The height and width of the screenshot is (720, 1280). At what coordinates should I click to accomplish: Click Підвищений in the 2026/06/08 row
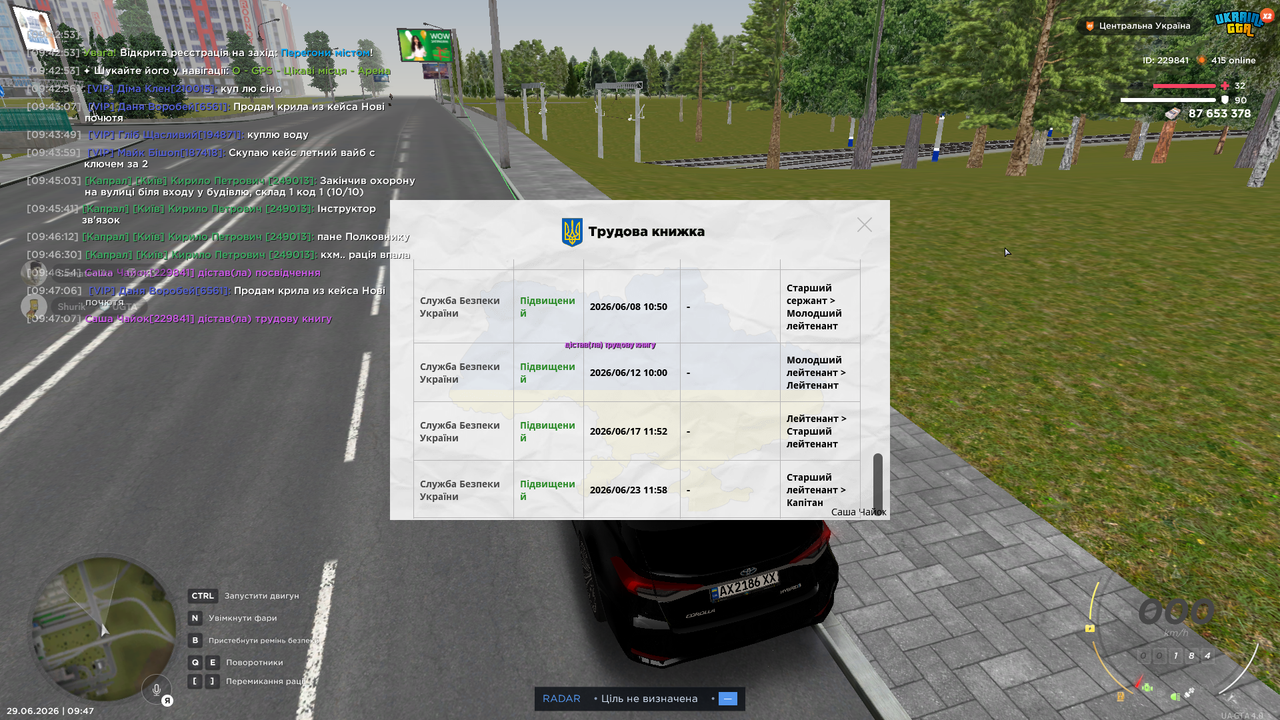(547, 307)
